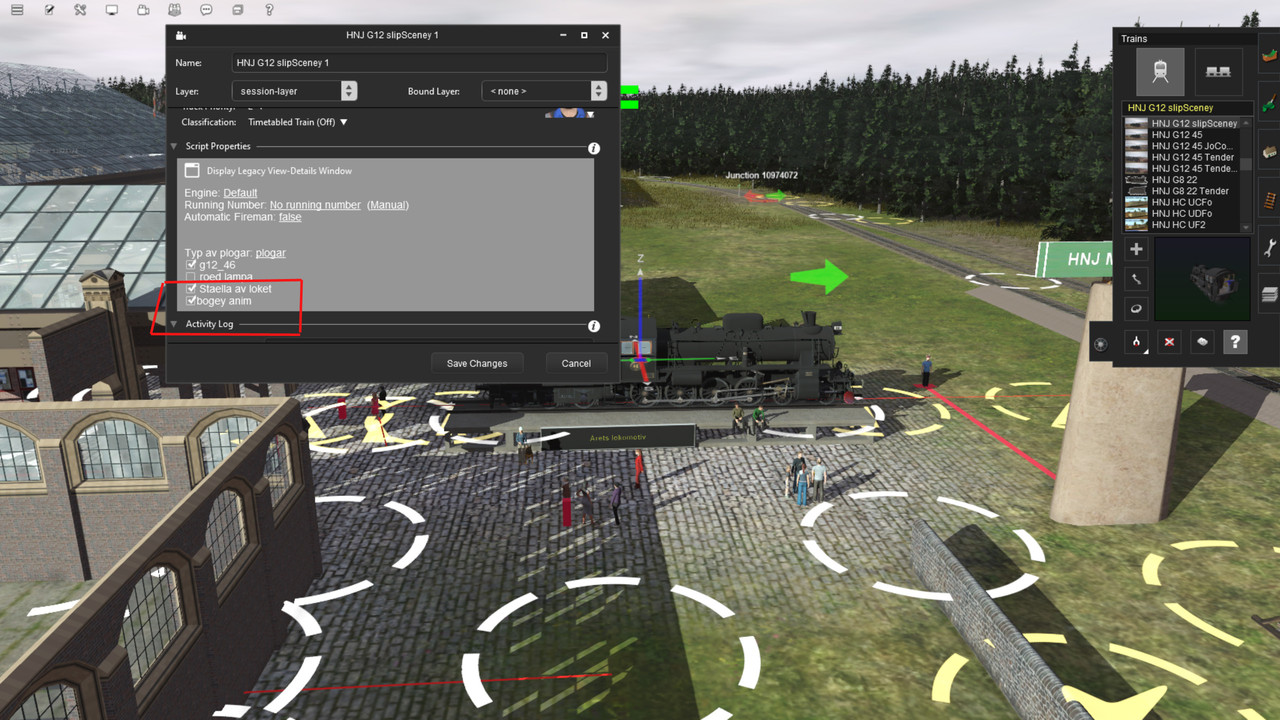1280x720 pixels.
Task: Choose the Move Train tool
Action: pyautogui.click(x=1136, y=279)
